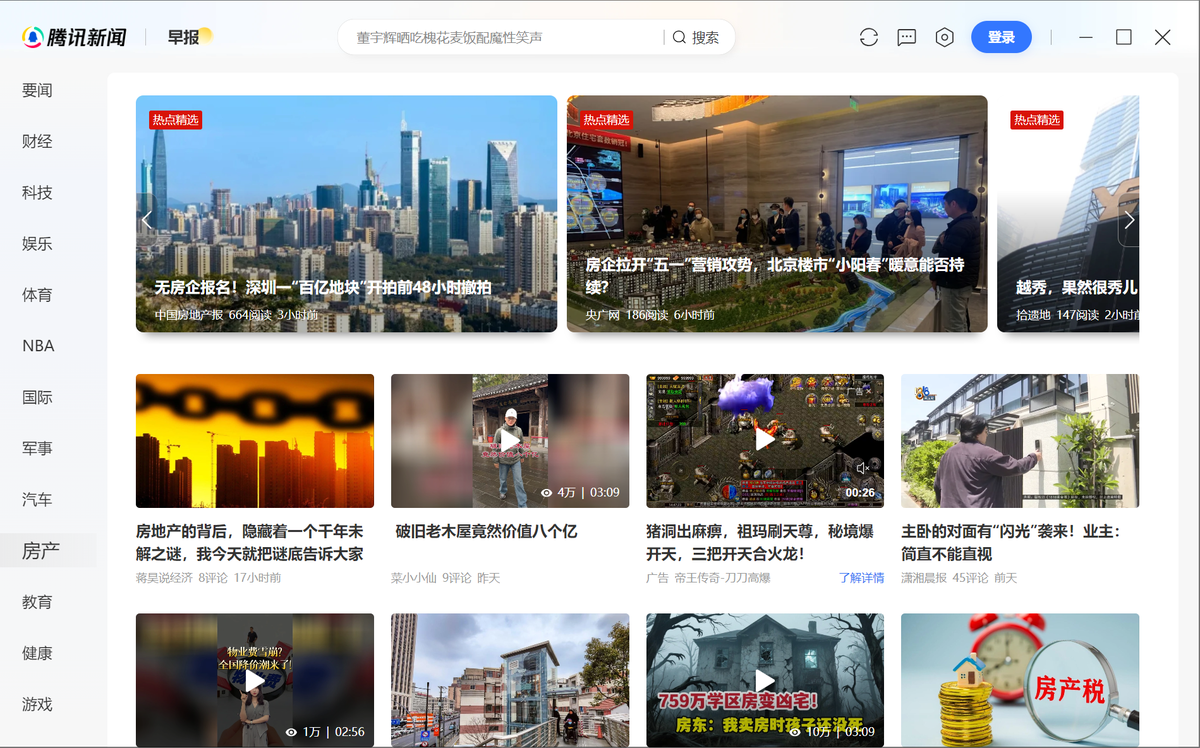Select 体育 in the sidebar

tap(37, 294)
